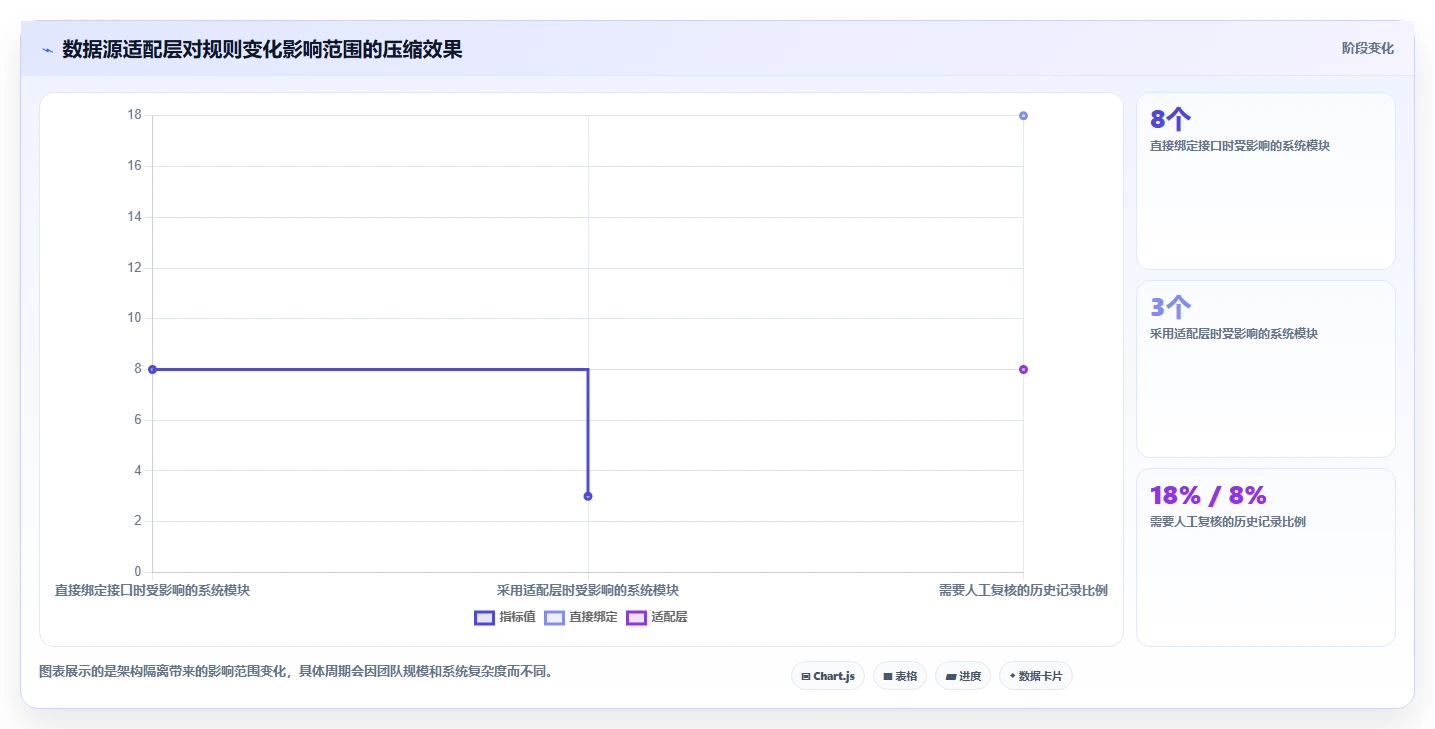Click the 直接绑定 legend color box
Image resolution: width=1435 pixels, height=729 pixels.
pyautogui.click(x=554, y=617)
